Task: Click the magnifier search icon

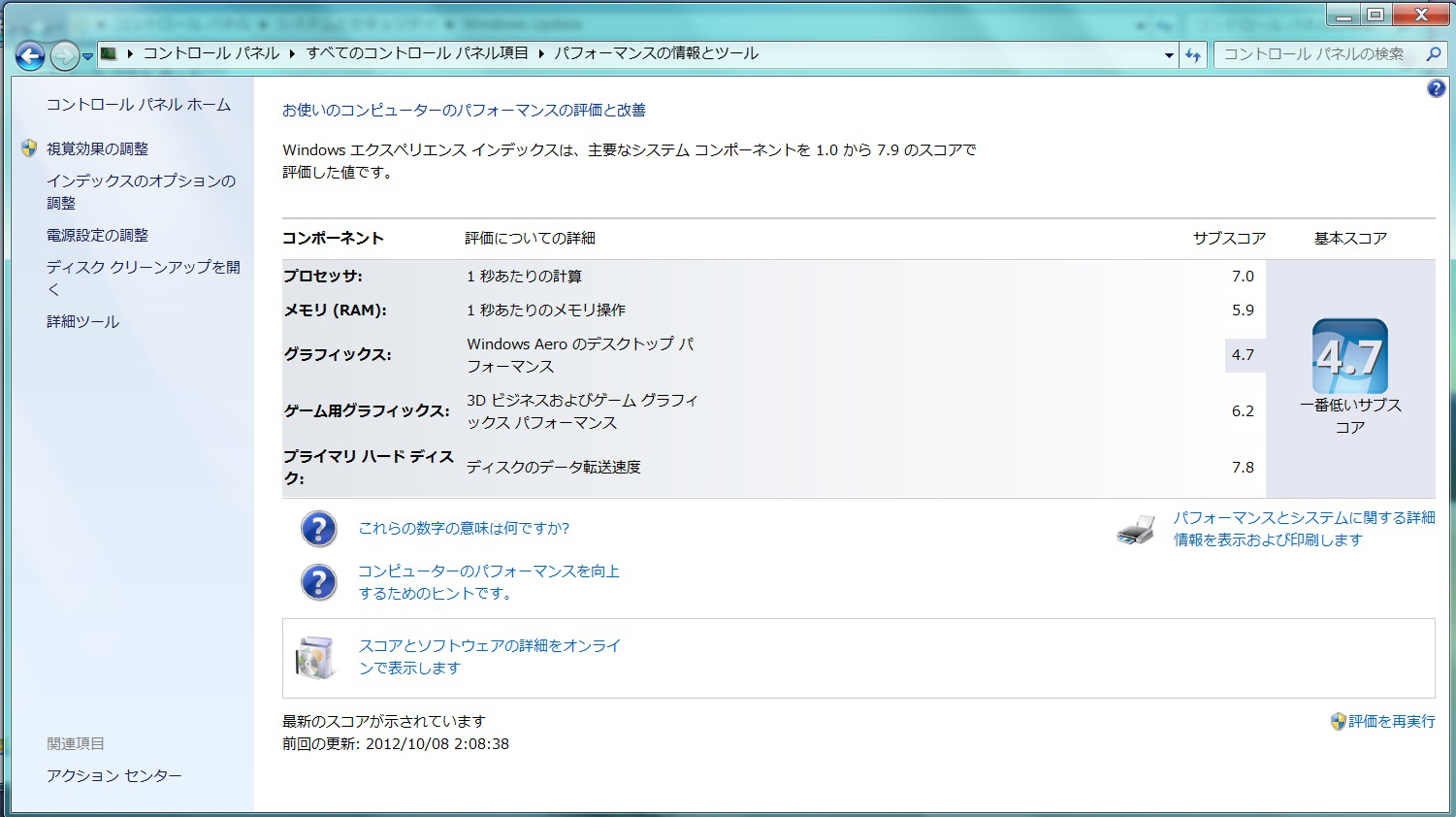Action: coord(1434,54)
